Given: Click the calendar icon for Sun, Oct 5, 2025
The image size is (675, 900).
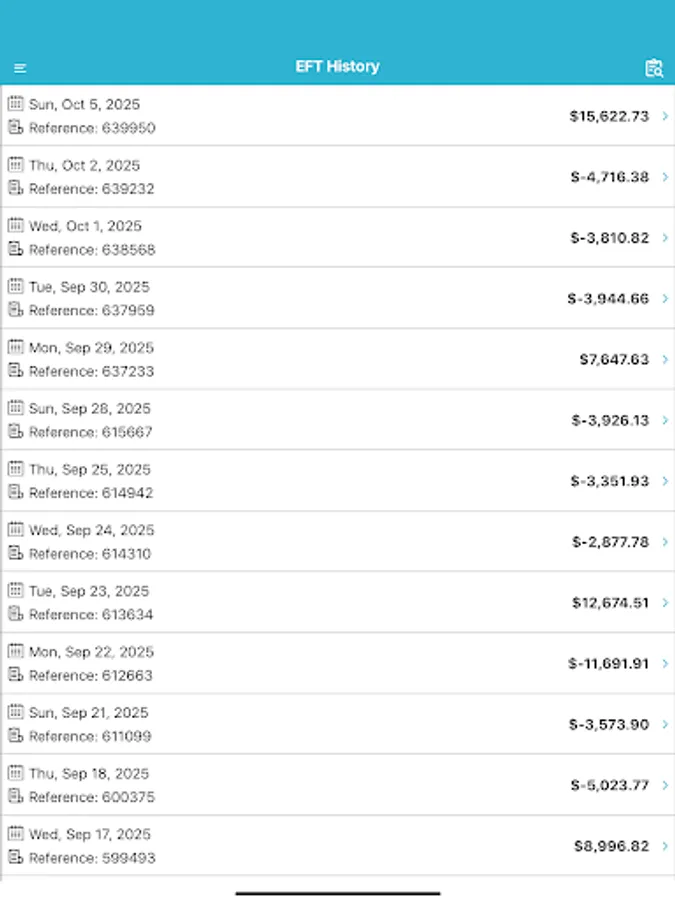Looking at the screenshot, I should [x=14, y=103].
